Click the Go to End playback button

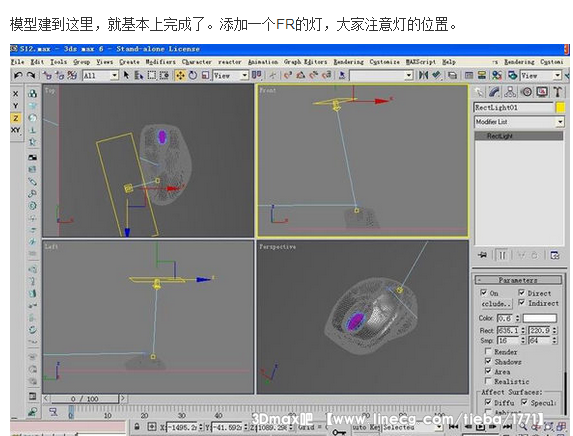pos(507,426)
